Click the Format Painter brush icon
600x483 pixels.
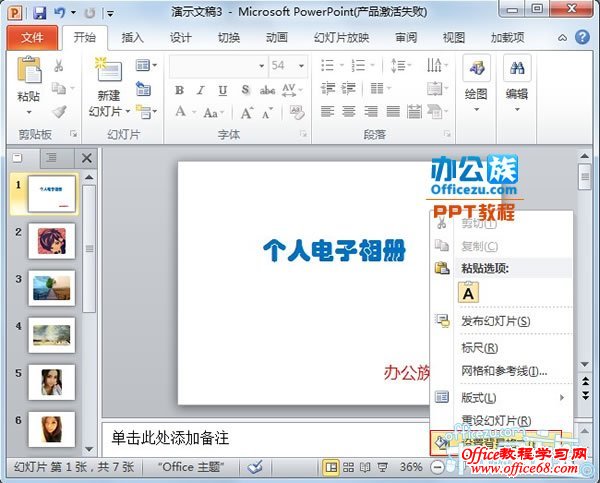click(x=59, y=112)
